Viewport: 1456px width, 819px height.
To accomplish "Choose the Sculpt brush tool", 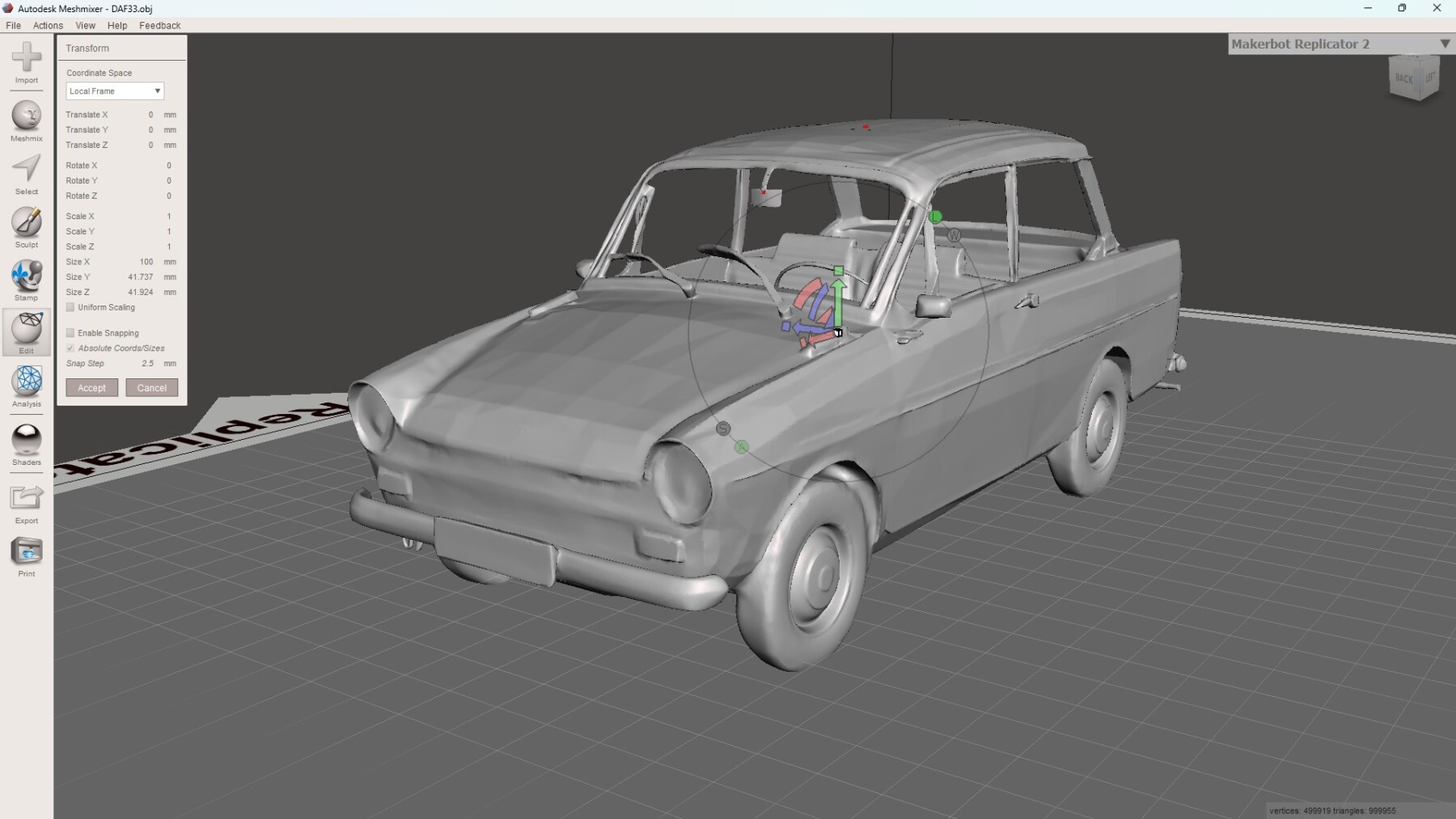I will pos(27,223).
